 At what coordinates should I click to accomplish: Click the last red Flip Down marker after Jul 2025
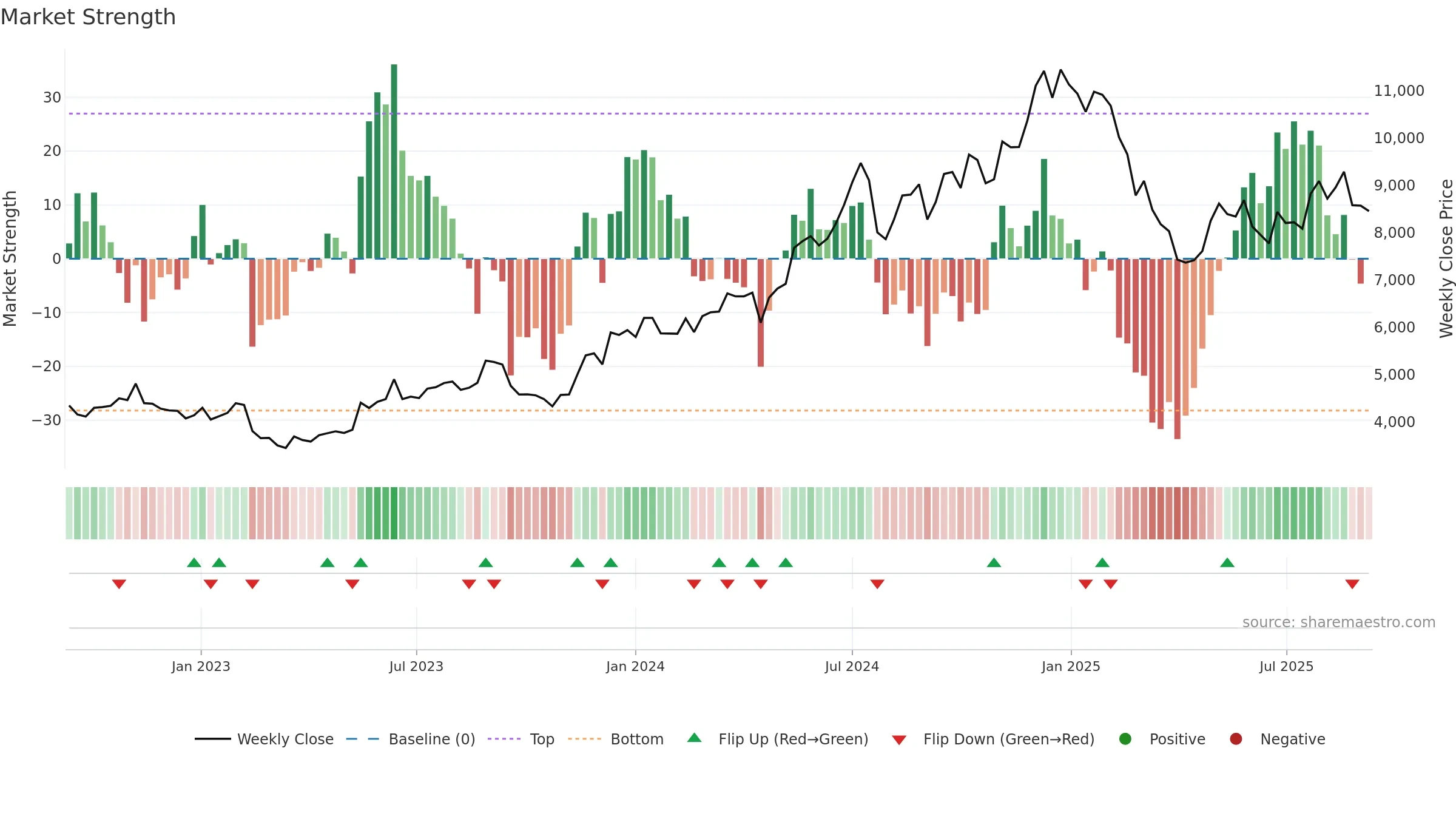[x=1352, y=584]
